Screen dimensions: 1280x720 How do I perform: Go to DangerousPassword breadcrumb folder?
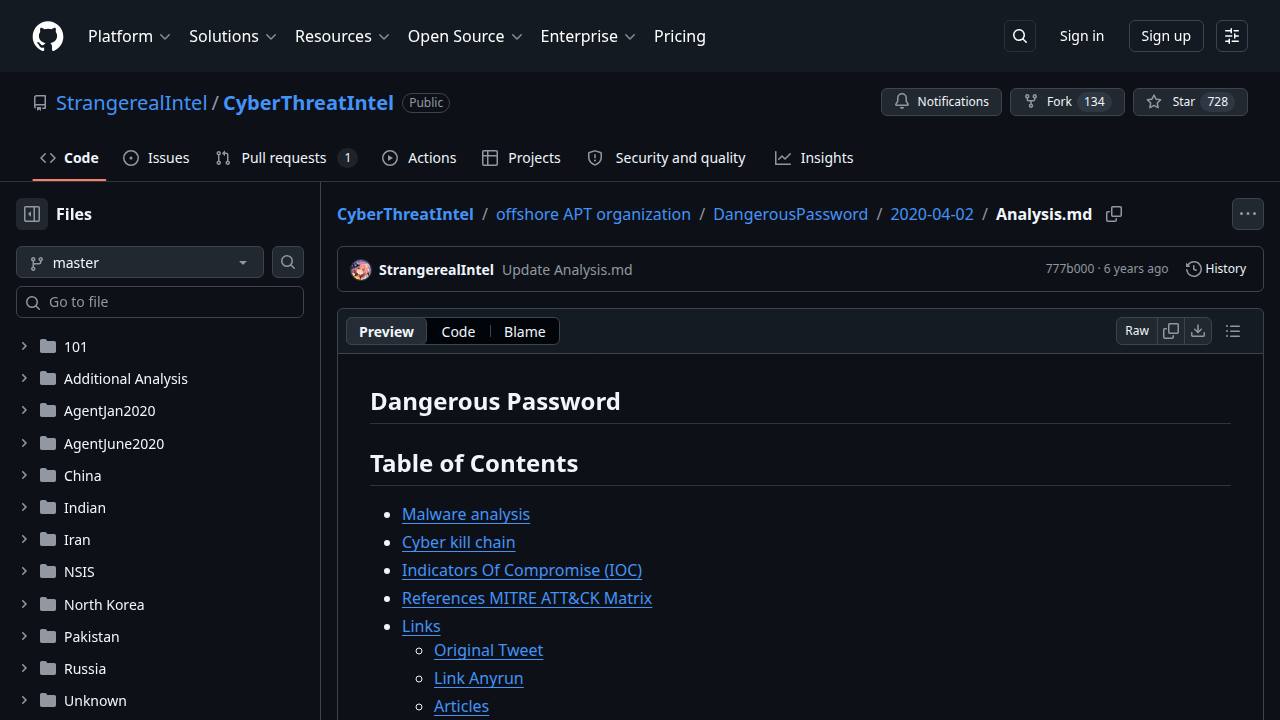pos(790,214)
